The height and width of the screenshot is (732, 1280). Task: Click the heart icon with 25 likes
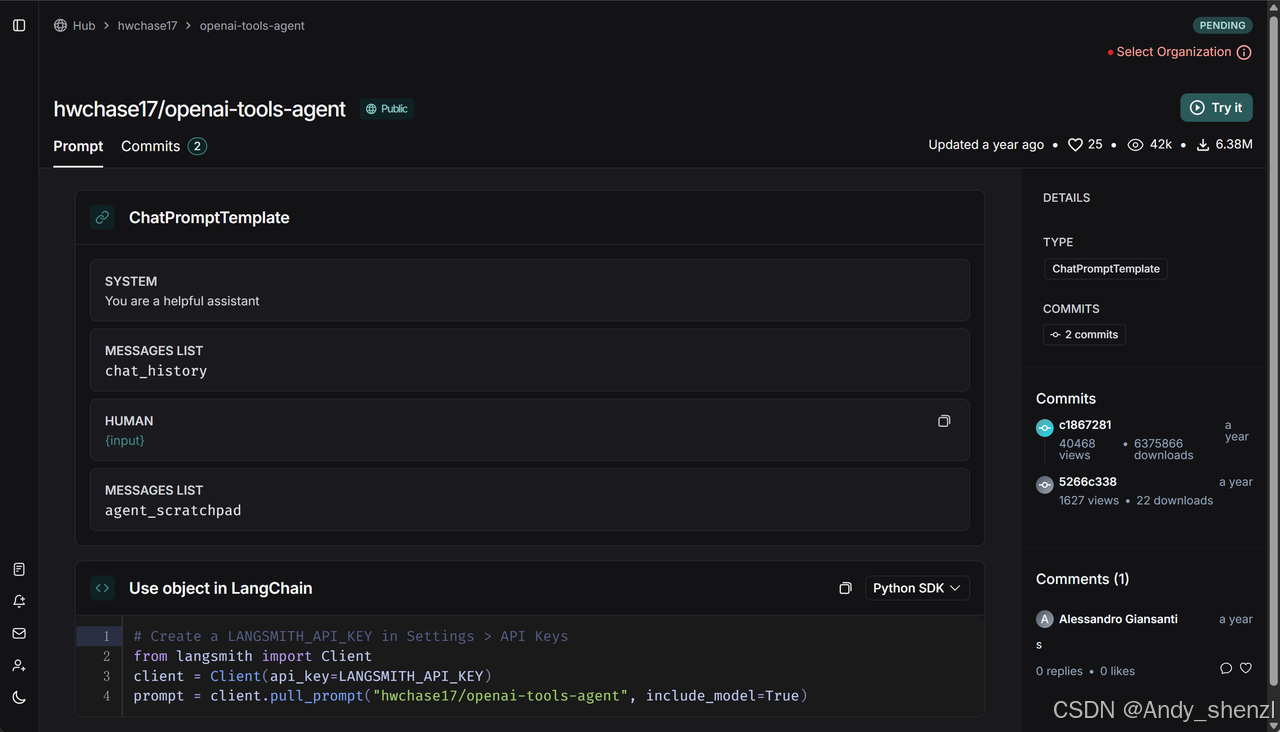point(1076,145)
